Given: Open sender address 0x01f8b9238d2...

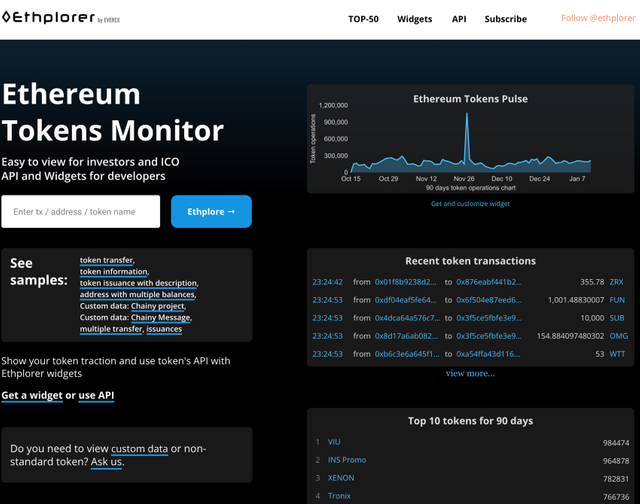Looking at the screenshot, I should (405, 282).
